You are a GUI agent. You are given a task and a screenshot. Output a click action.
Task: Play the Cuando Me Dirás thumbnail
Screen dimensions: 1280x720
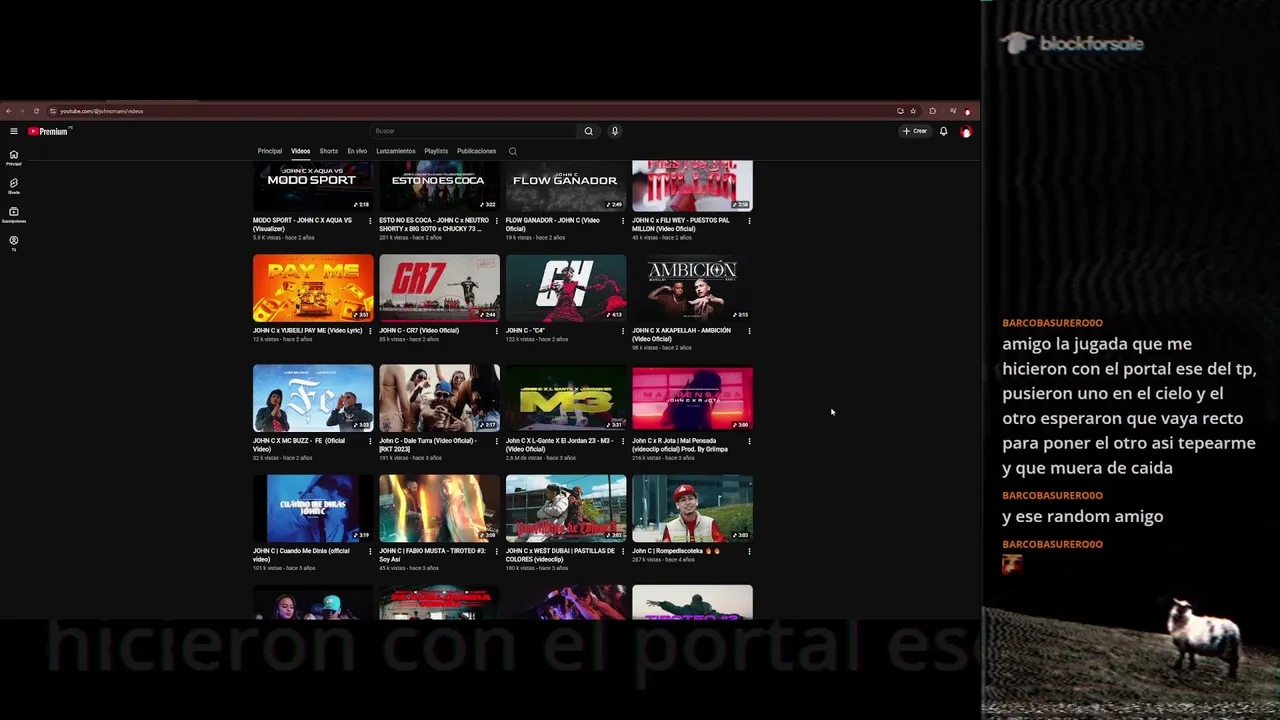[x=313, y=508]
